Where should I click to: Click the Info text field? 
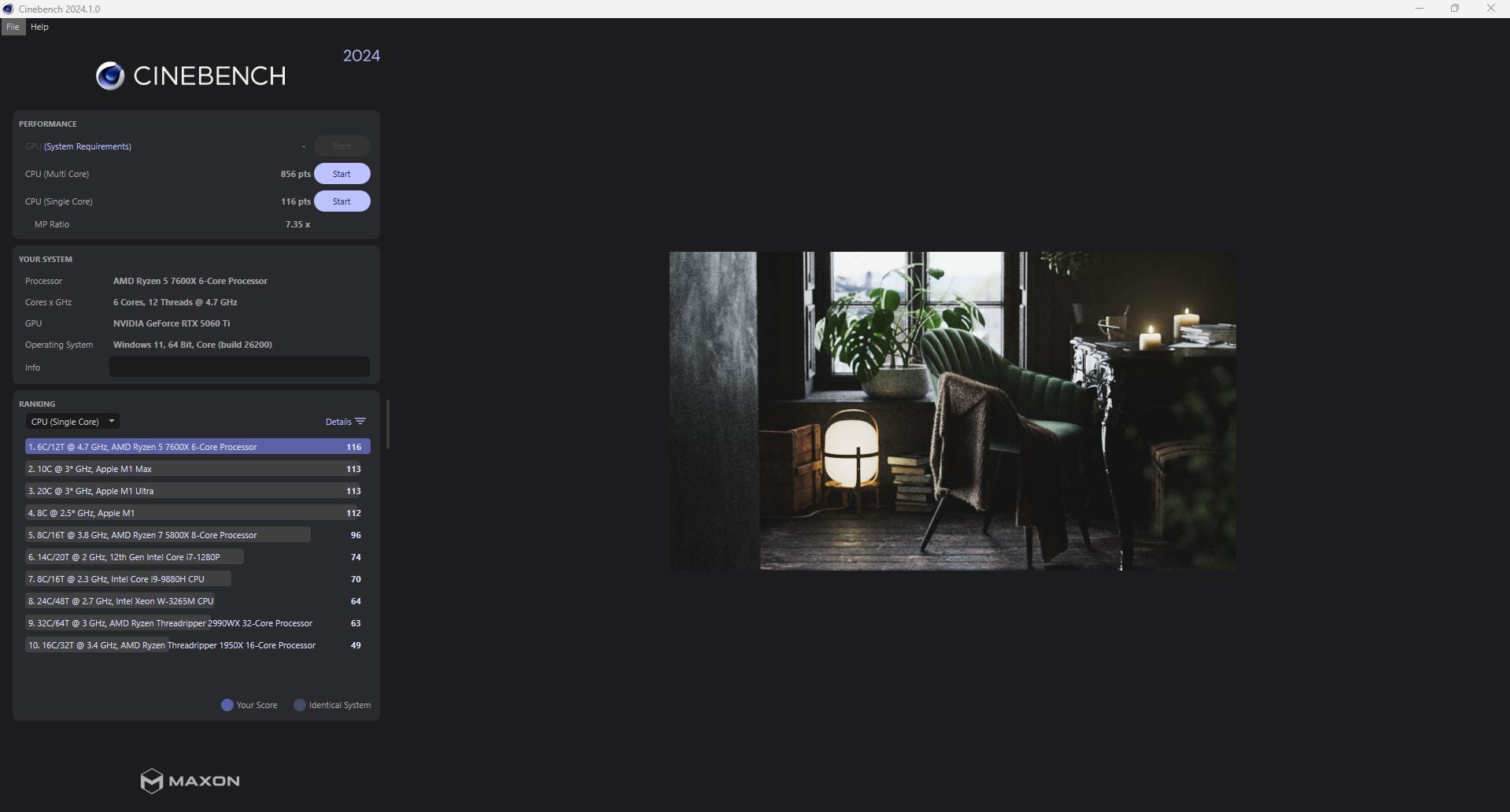coord(239,367)
